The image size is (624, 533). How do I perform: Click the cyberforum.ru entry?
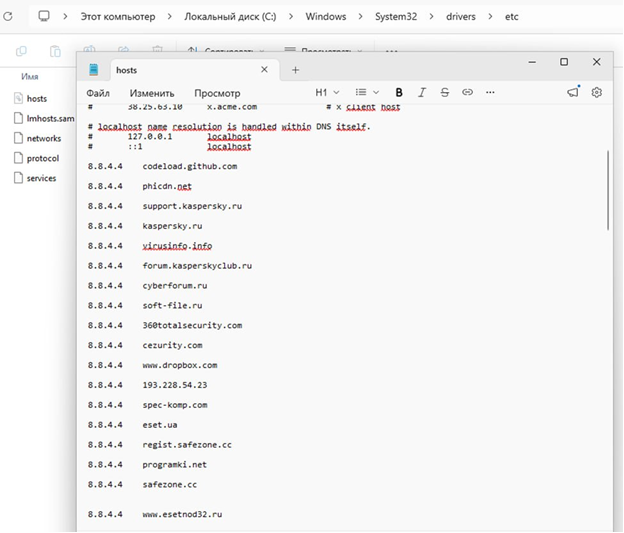[175, 286]
